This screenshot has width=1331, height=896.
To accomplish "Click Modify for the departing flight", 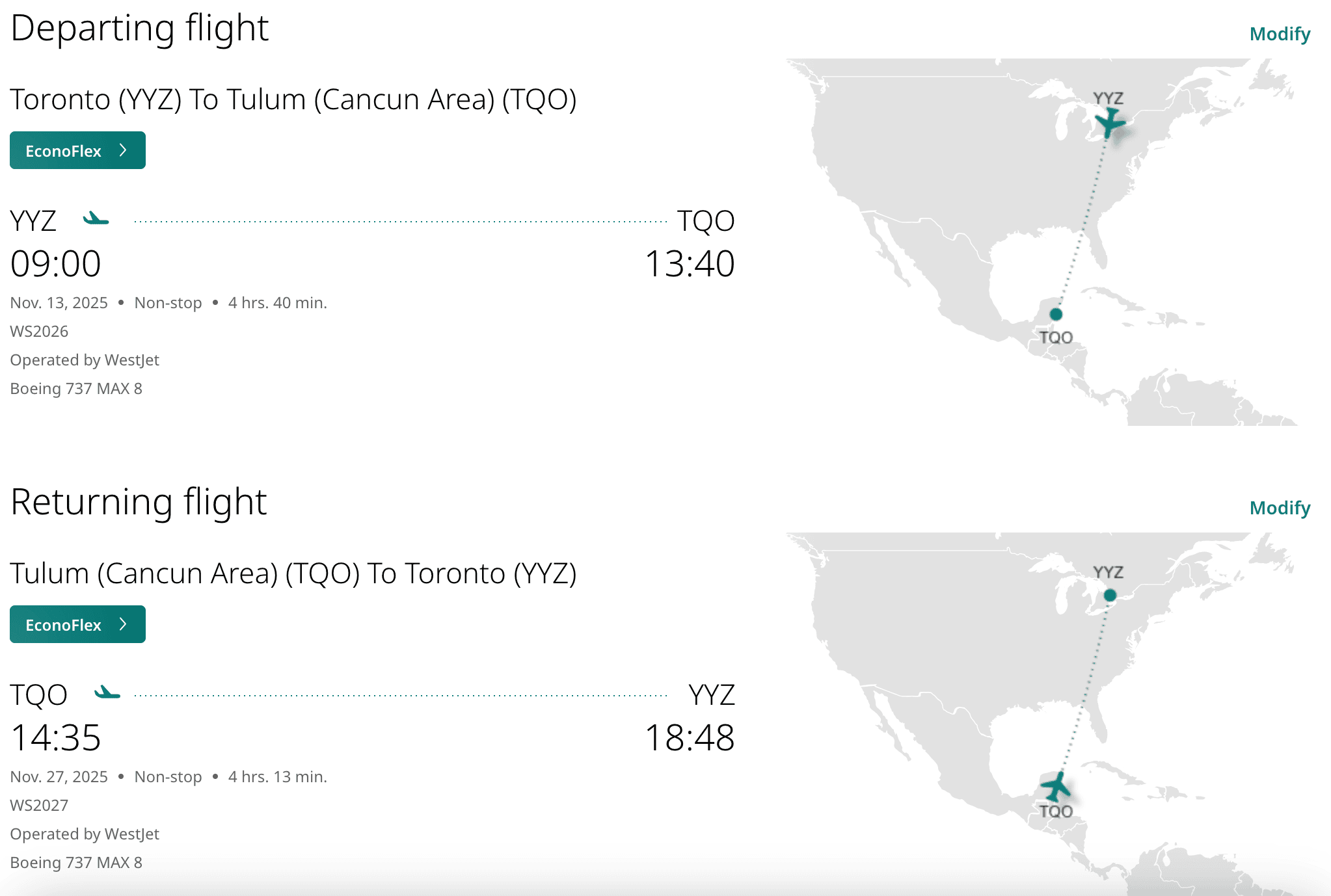I will click(x=1280, y=33).
